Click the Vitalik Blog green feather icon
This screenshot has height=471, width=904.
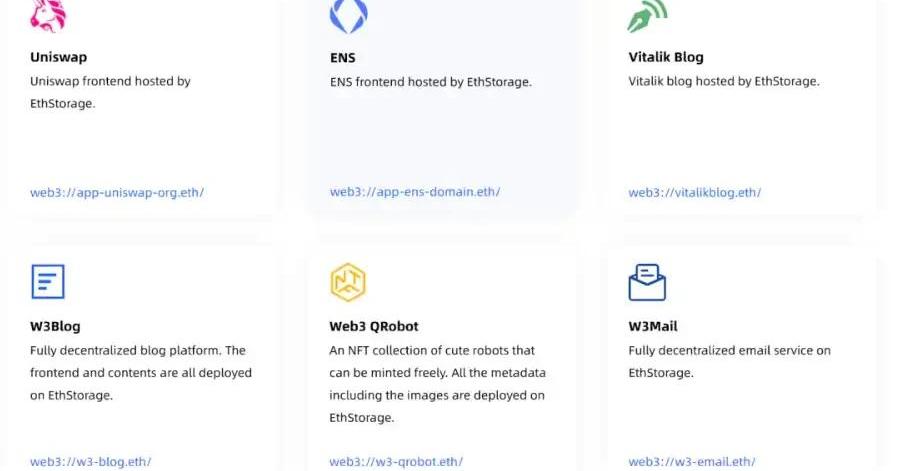point(647,14)
